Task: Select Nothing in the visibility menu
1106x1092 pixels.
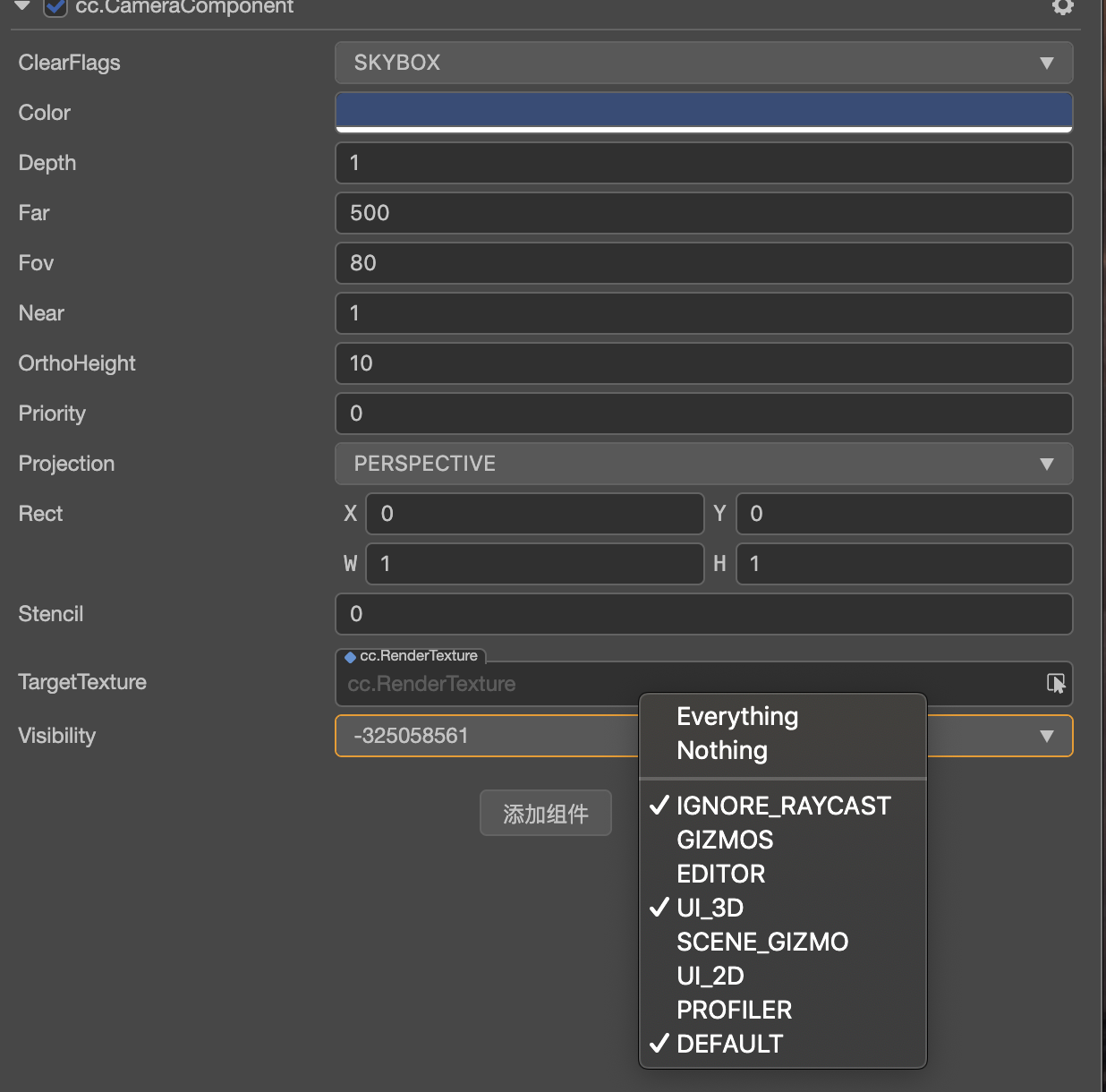Action: coord(722,751)
